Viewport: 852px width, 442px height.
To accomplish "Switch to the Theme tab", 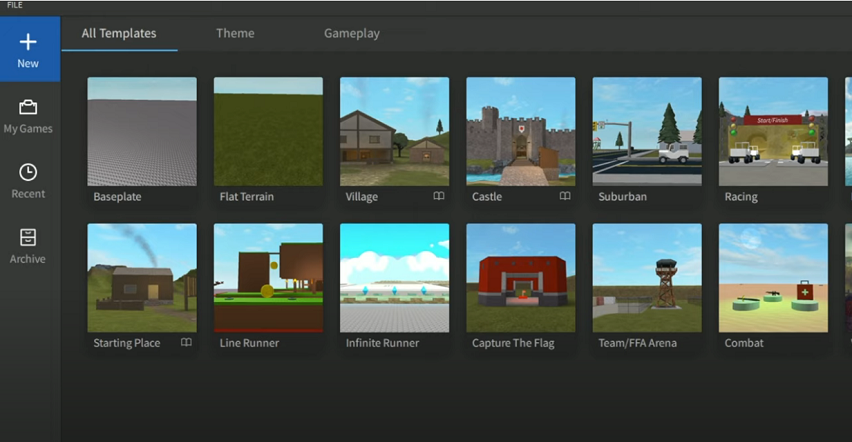I will click(x=235, y=33).
